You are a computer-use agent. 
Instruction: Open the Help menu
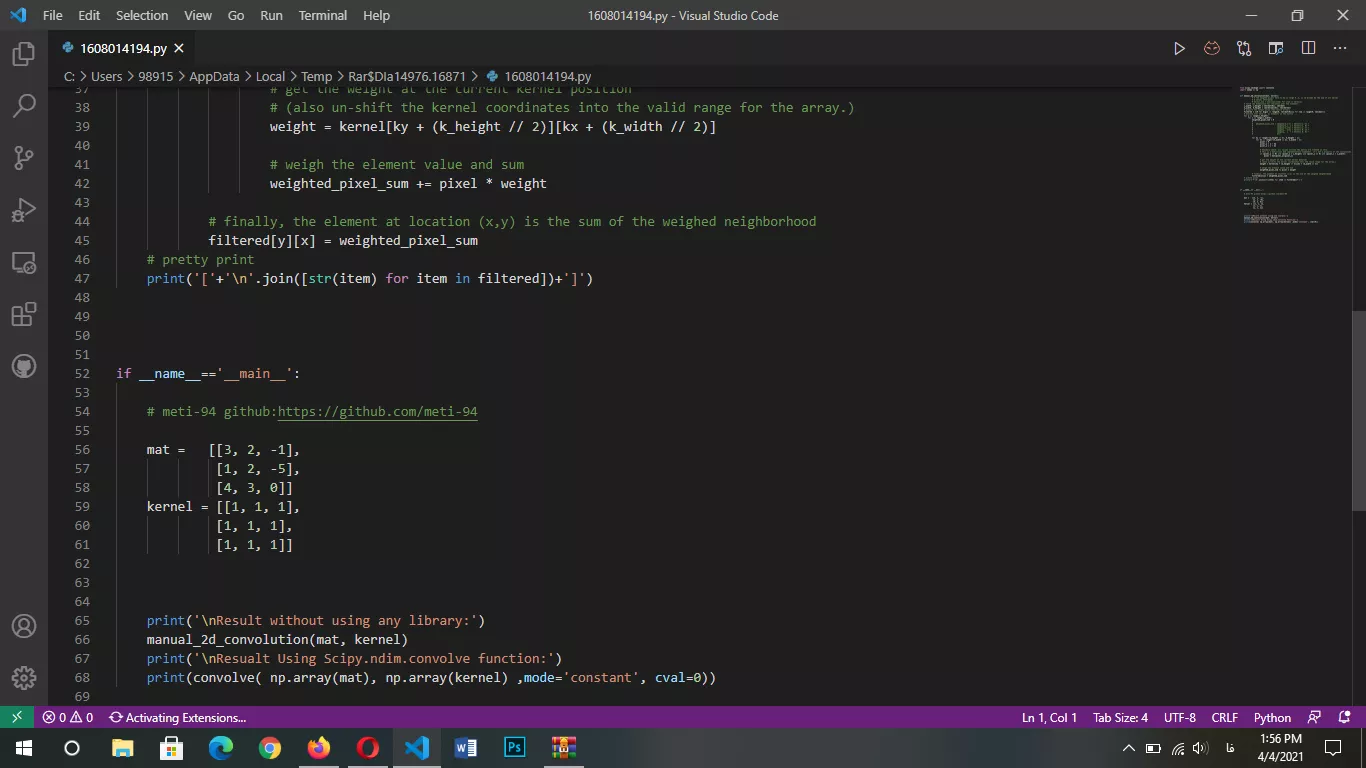coord(377,15)
